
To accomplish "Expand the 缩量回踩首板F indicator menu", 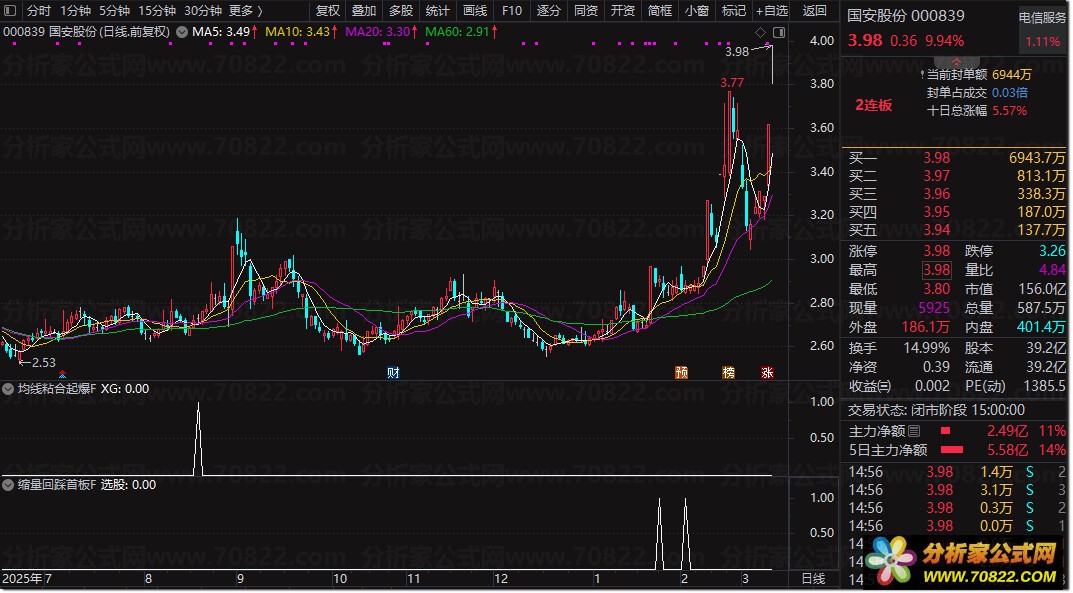I will [x=8, y=485].
